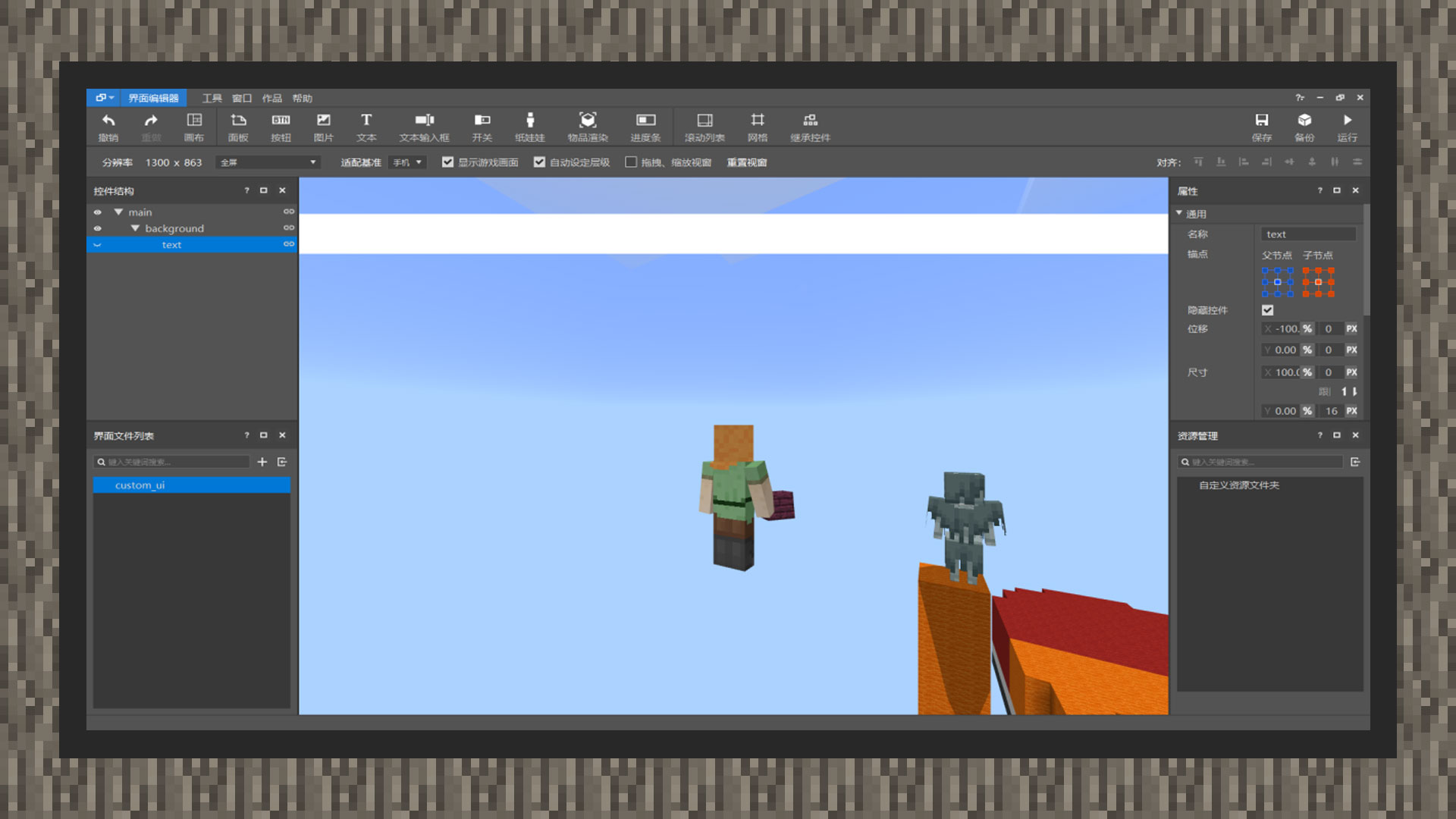The width and height of the screenshot is (1456, 819).
Task: Click 重置视窗 button
Action: click(x=747, y=162)
